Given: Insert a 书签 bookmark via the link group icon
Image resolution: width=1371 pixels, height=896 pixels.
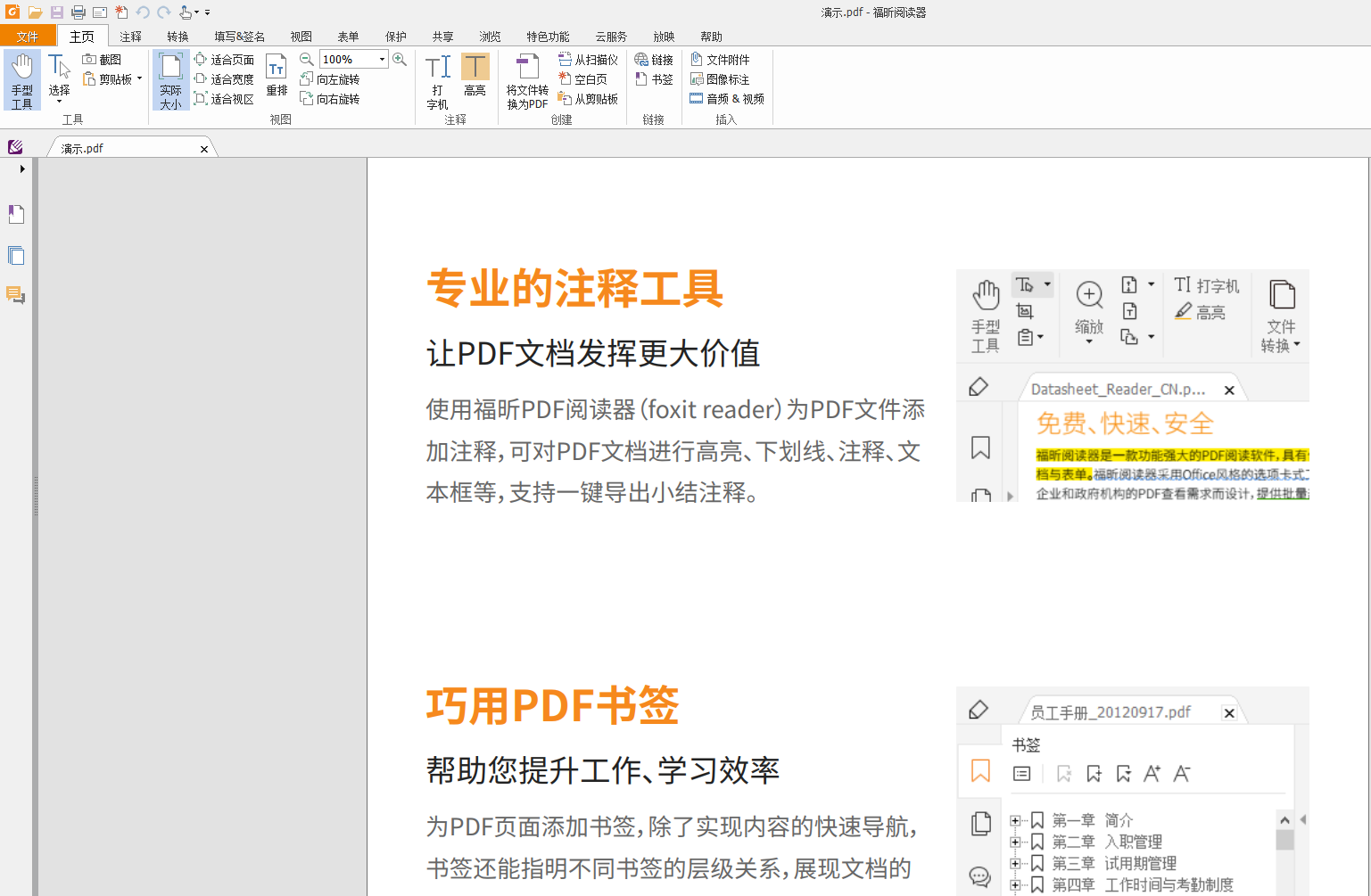Looking at the screenshot, I should point(655,78).
